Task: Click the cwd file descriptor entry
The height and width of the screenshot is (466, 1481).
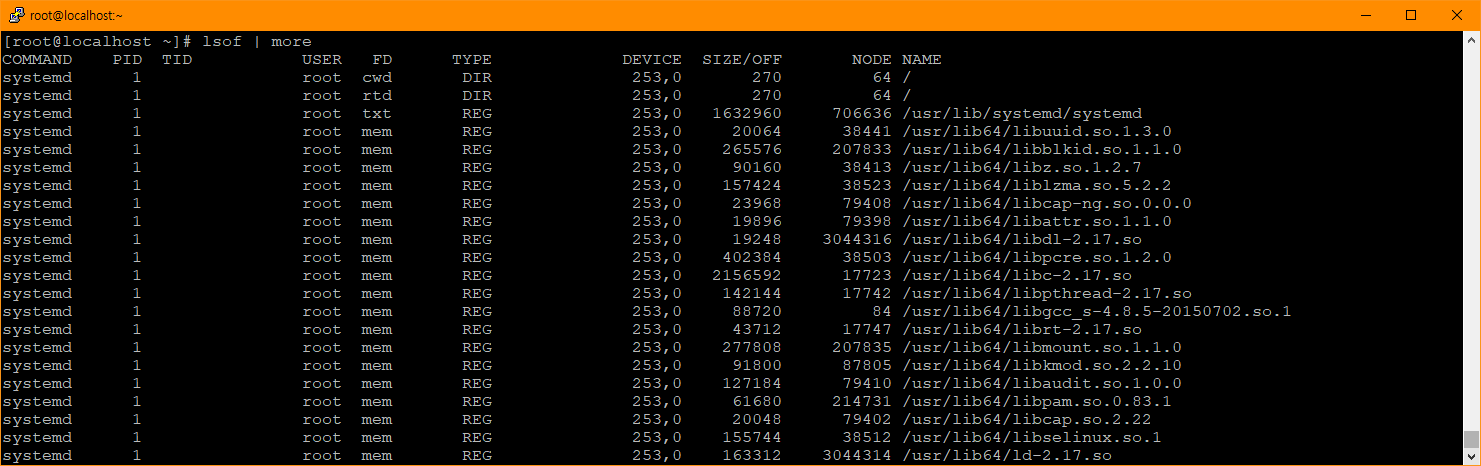Action: click(377, 77)
